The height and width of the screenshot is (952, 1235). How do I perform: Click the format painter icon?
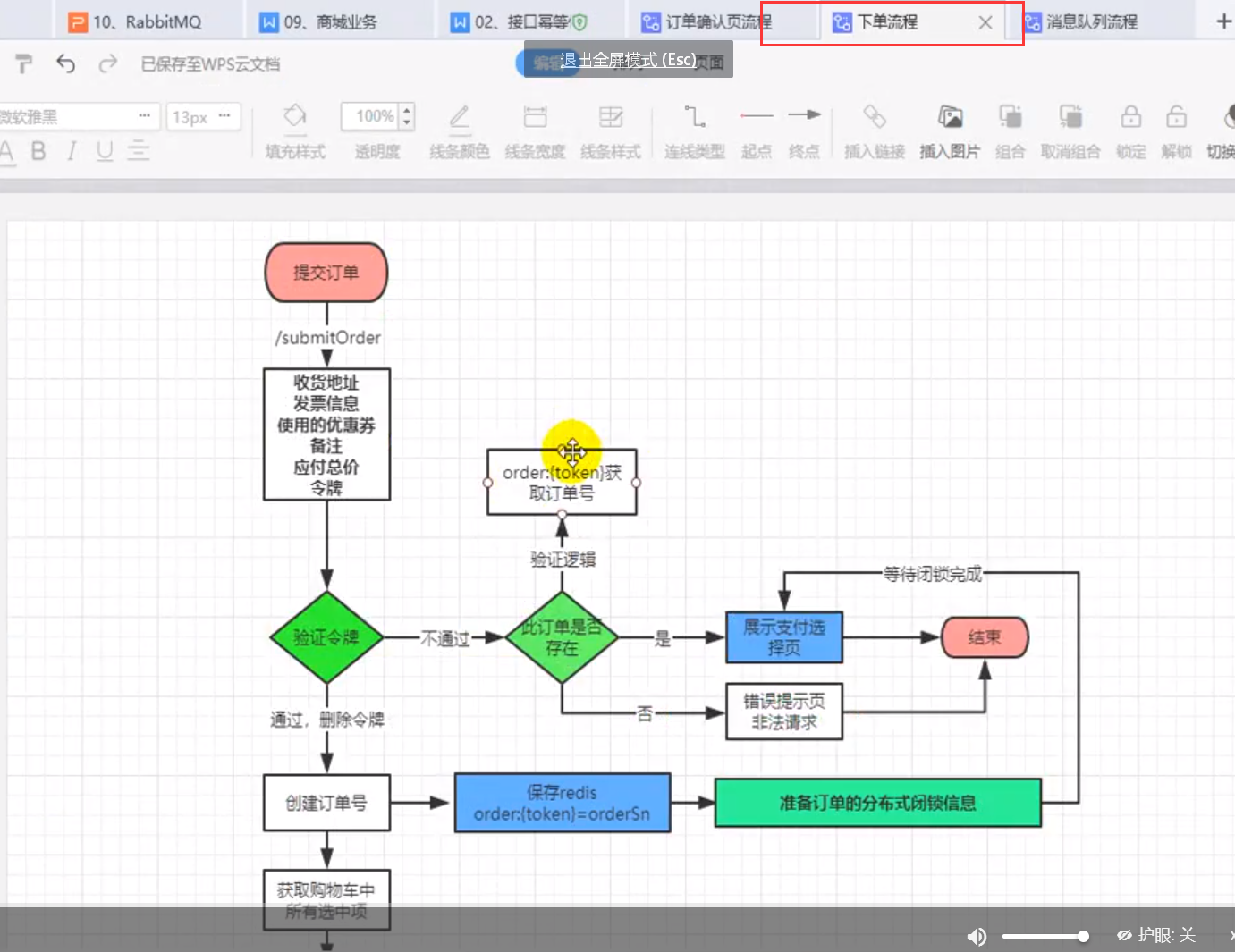pyautogui.click(x=24, y=63)
